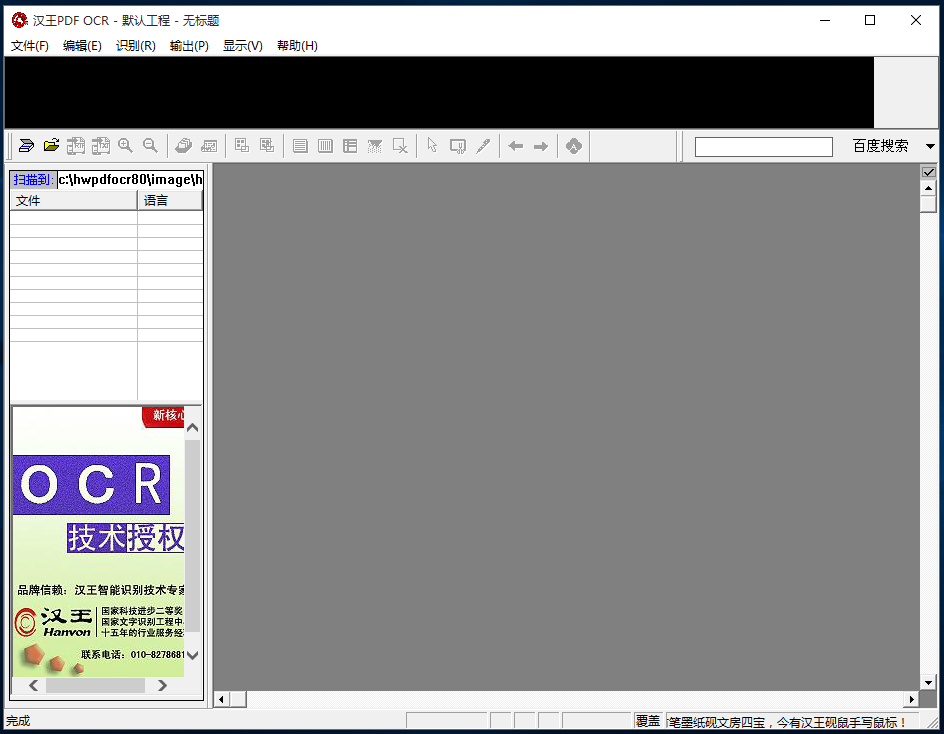Go to previous page with left arrow
Screen dimensions: 944x734
click(516, 146)
